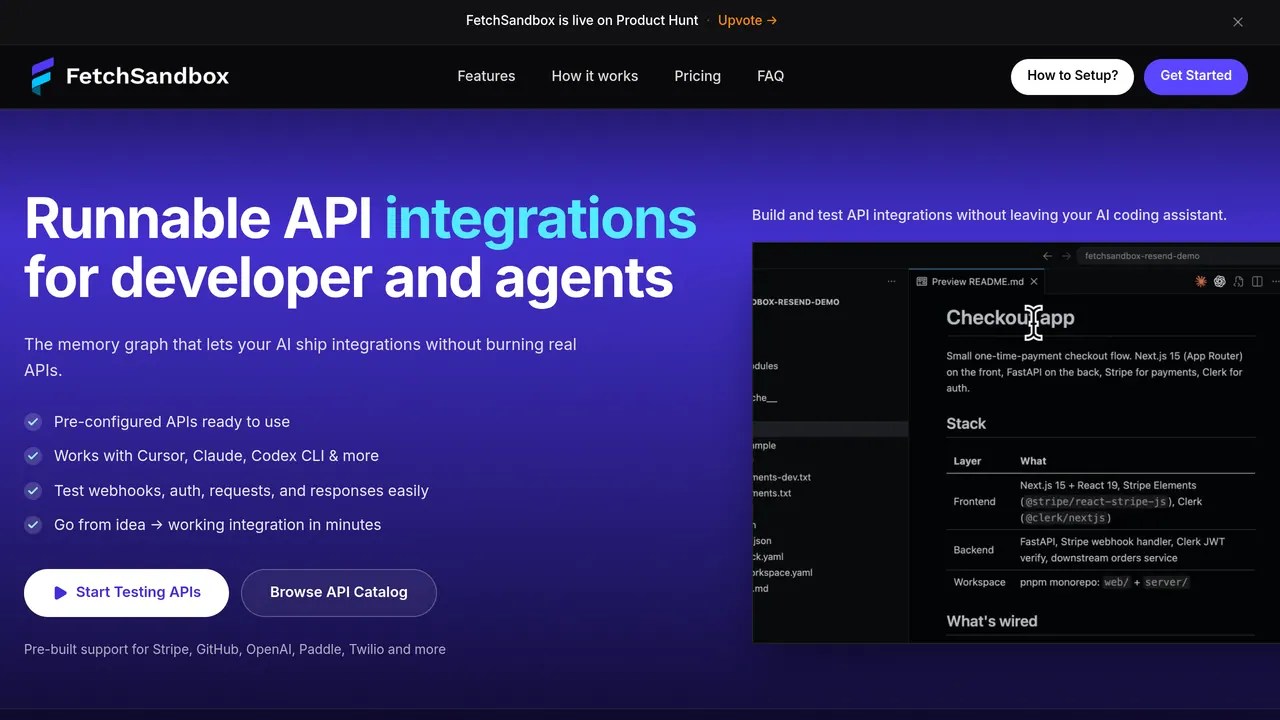1280x720 pixels.
Task: Open the Features nav item
Action: [x=486, y=76]
